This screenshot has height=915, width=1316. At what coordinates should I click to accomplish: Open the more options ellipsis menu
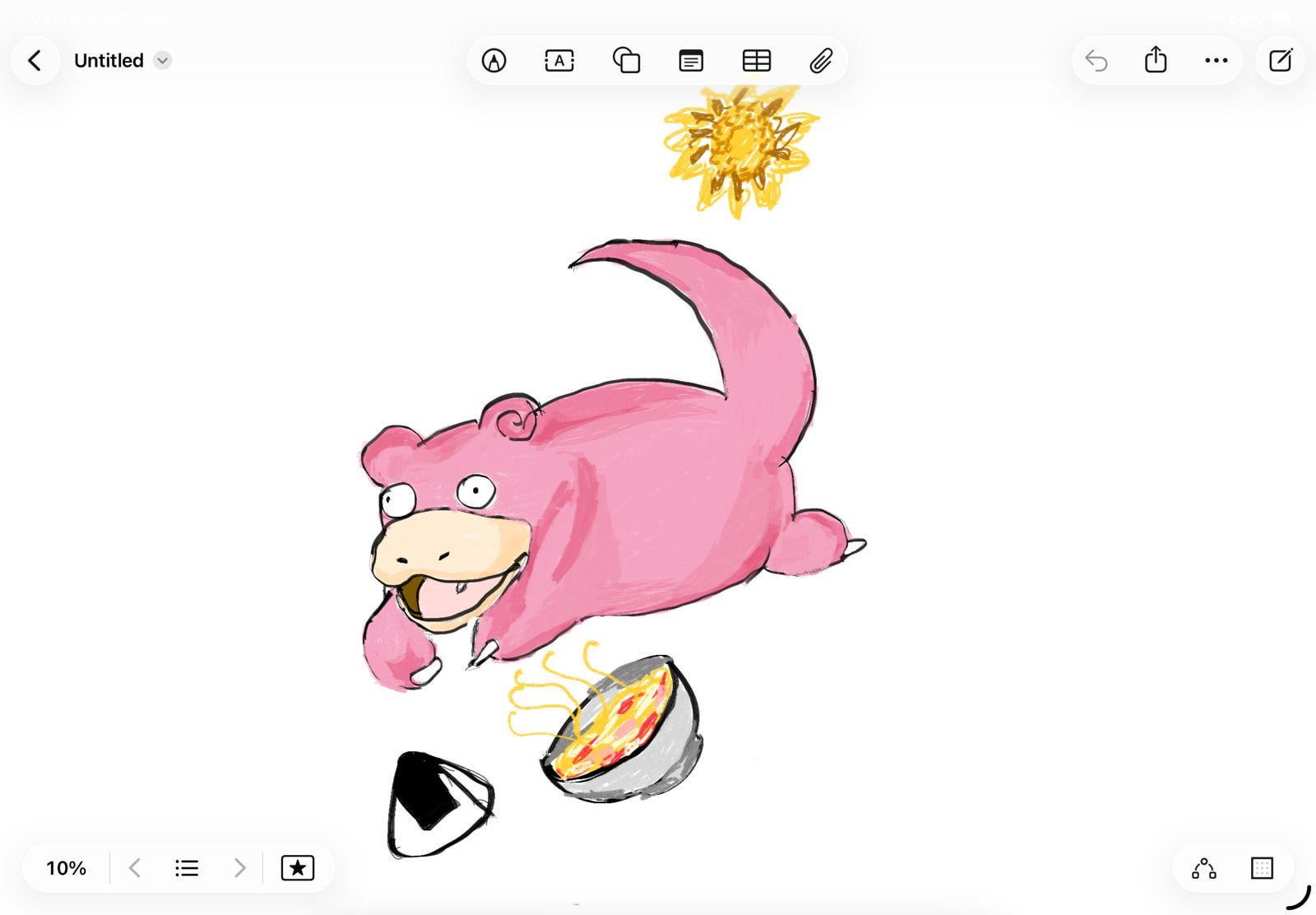pos(1216,61)
